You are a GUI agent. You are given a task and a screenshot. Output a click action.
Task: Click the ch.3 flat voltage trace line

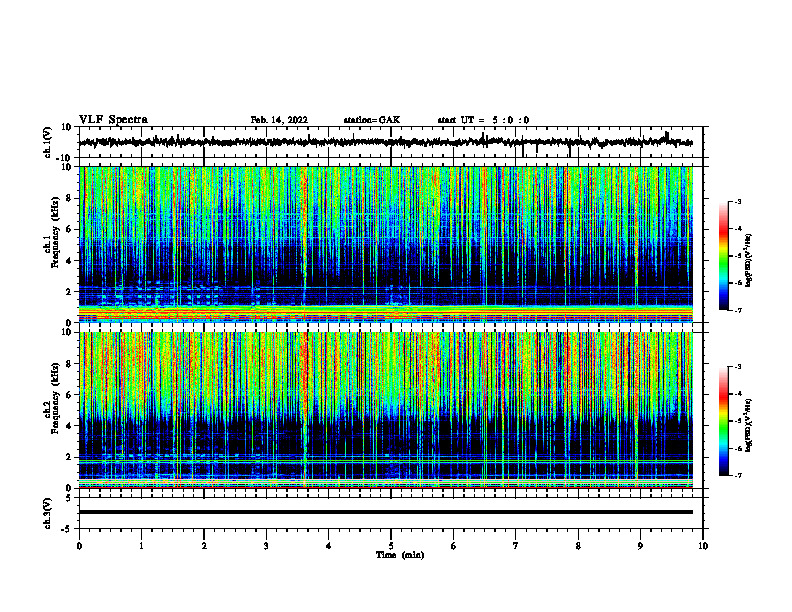pyautogui.click(x=386, y=512)
